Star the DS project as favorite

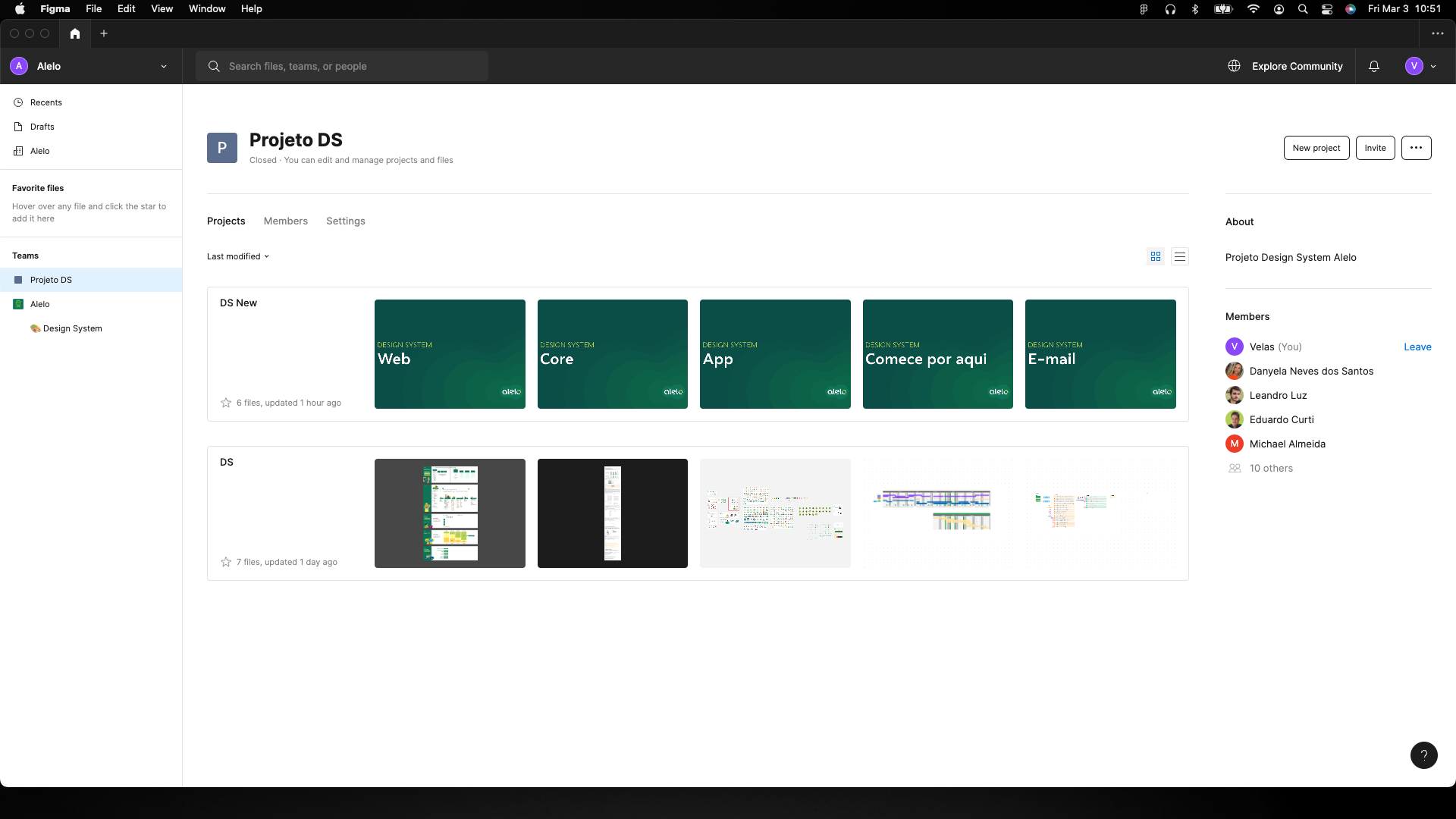(226, 562)
